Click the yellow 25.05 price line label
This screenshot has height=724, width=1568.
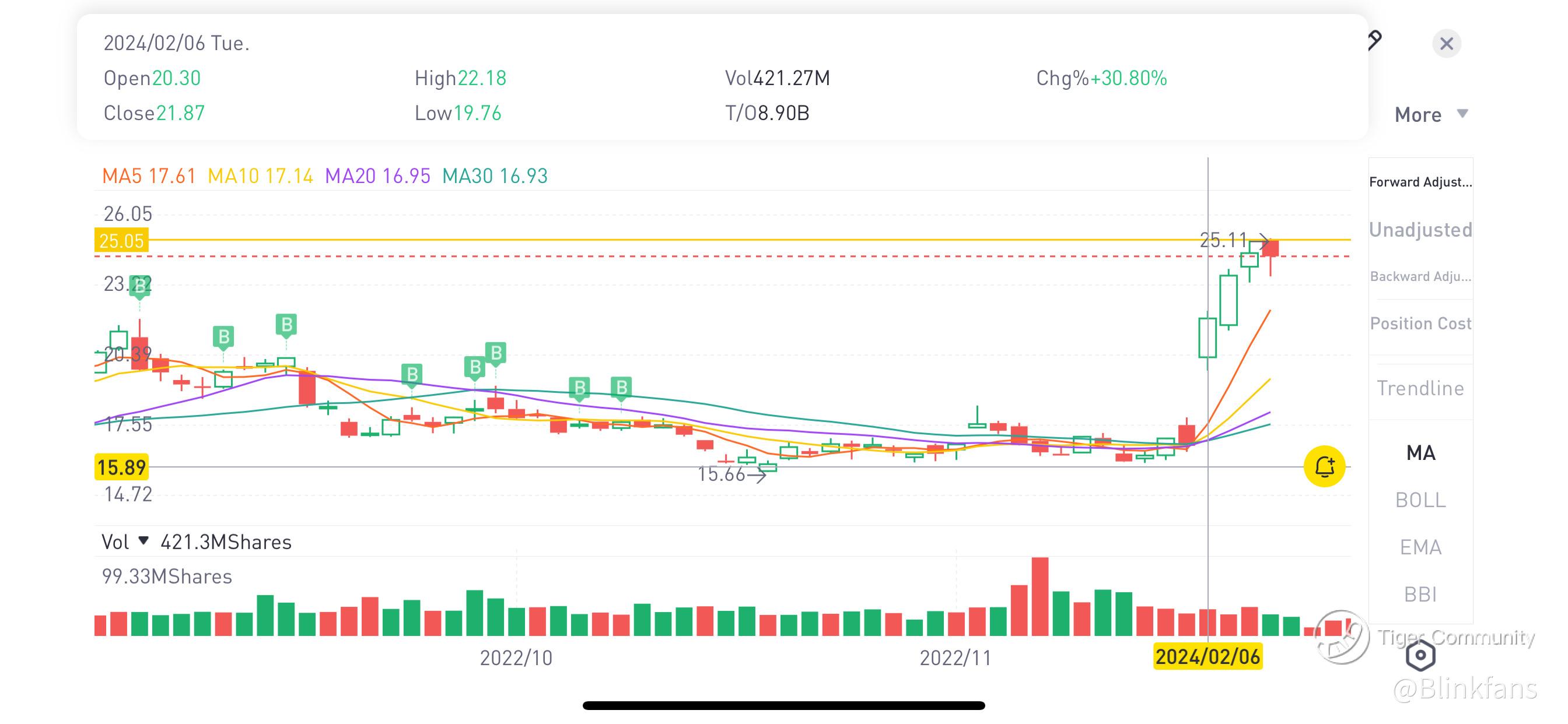121,241
